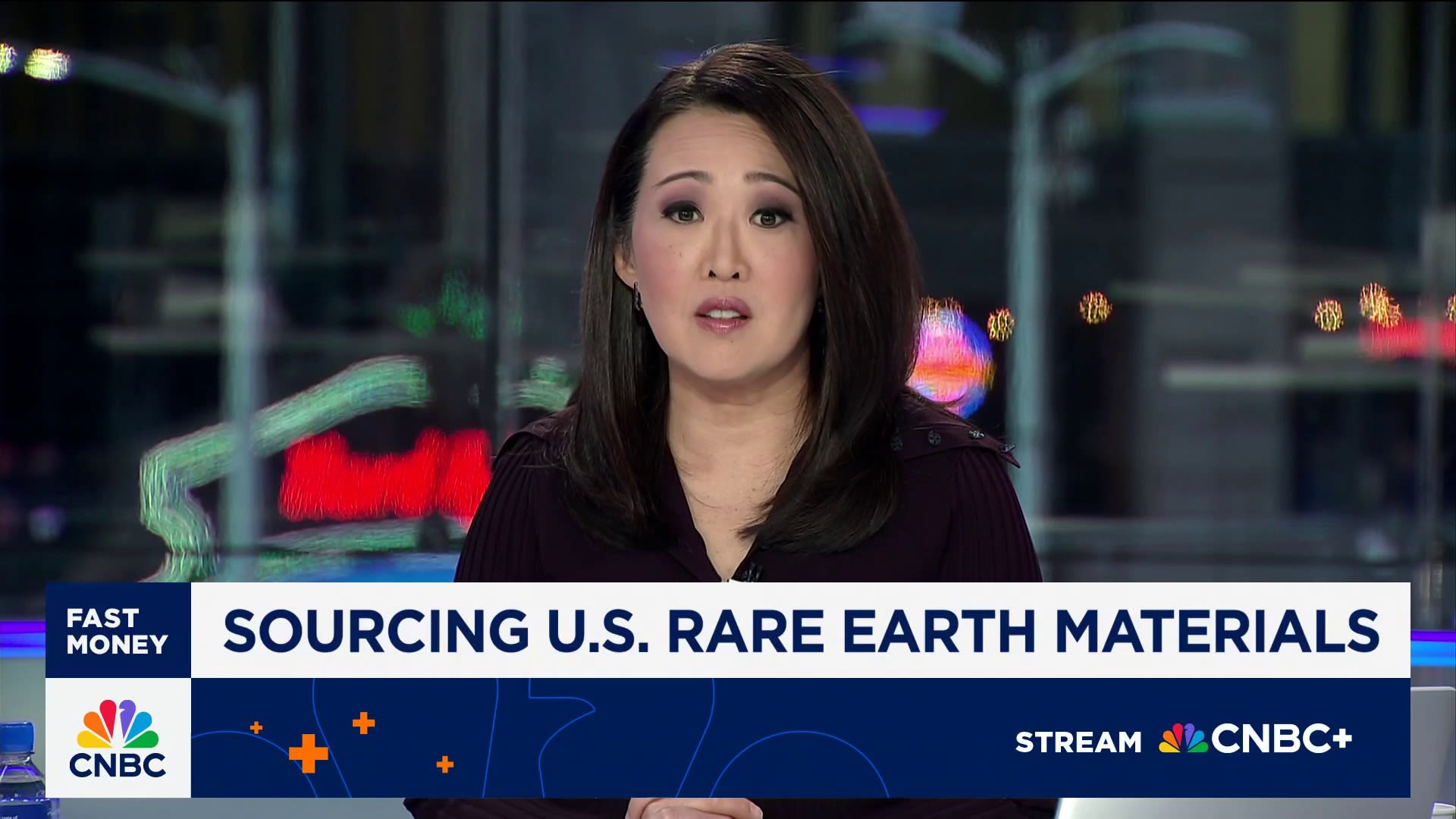This screenshot has height=819, width=1456.
Task: Click the lapel microphone on the anchor's top
Action: click(751, 572)
